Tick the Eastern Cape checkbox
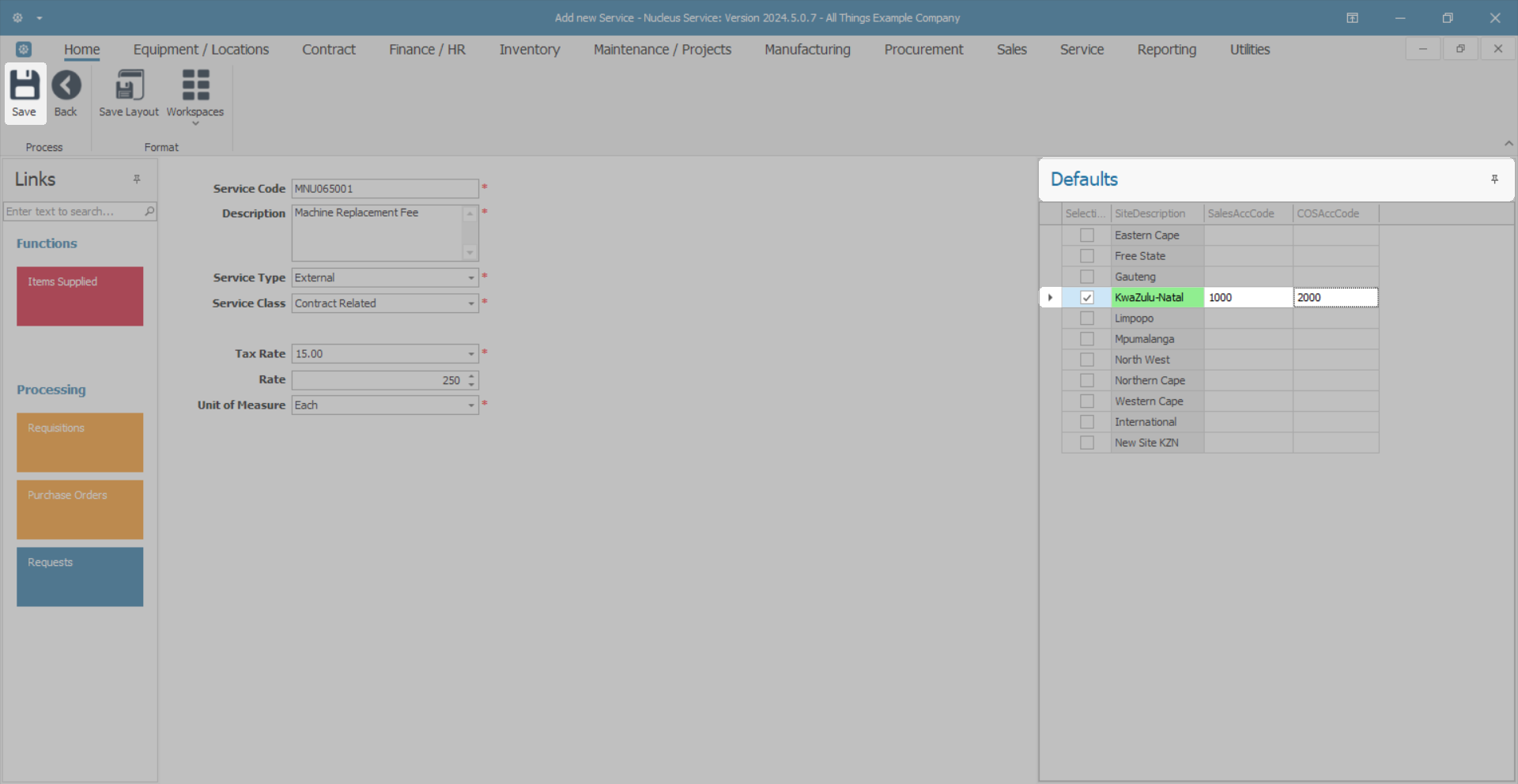The height and width of the screenshot is (784, 1518). (x=1087, y=236)
